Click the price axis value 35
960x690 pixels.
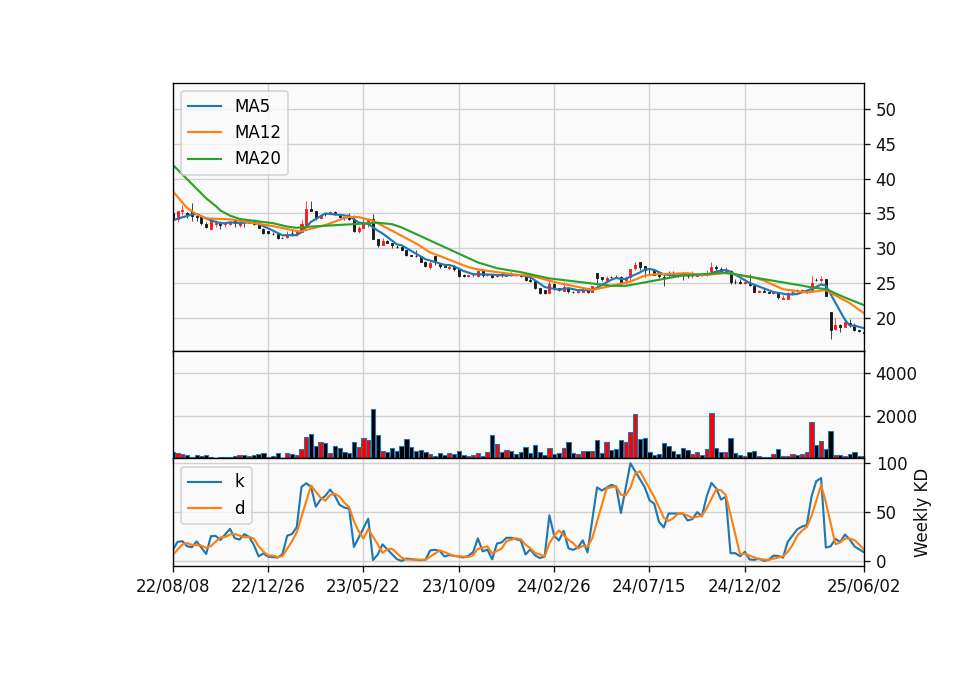(x=885, y=214)
